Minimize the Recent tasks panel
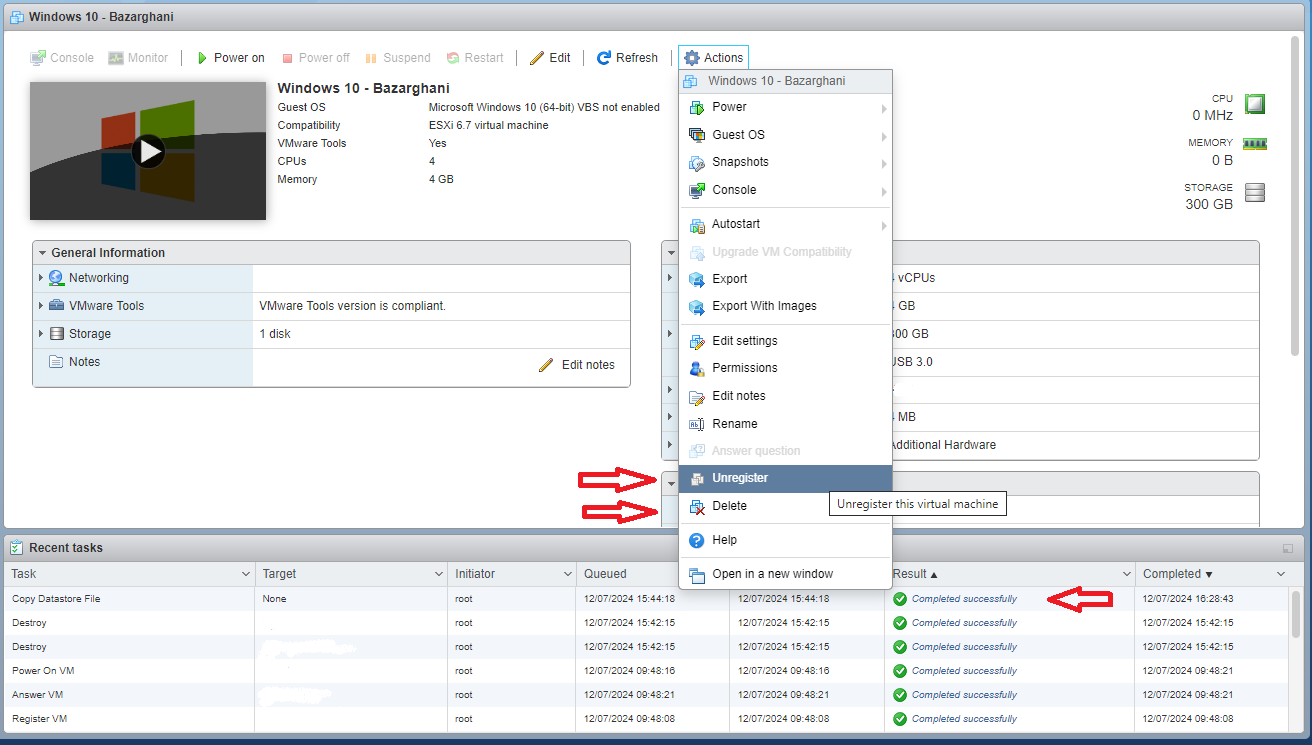The height and width of the screenshot is (745, 1312). click(x=1287, y=548)
